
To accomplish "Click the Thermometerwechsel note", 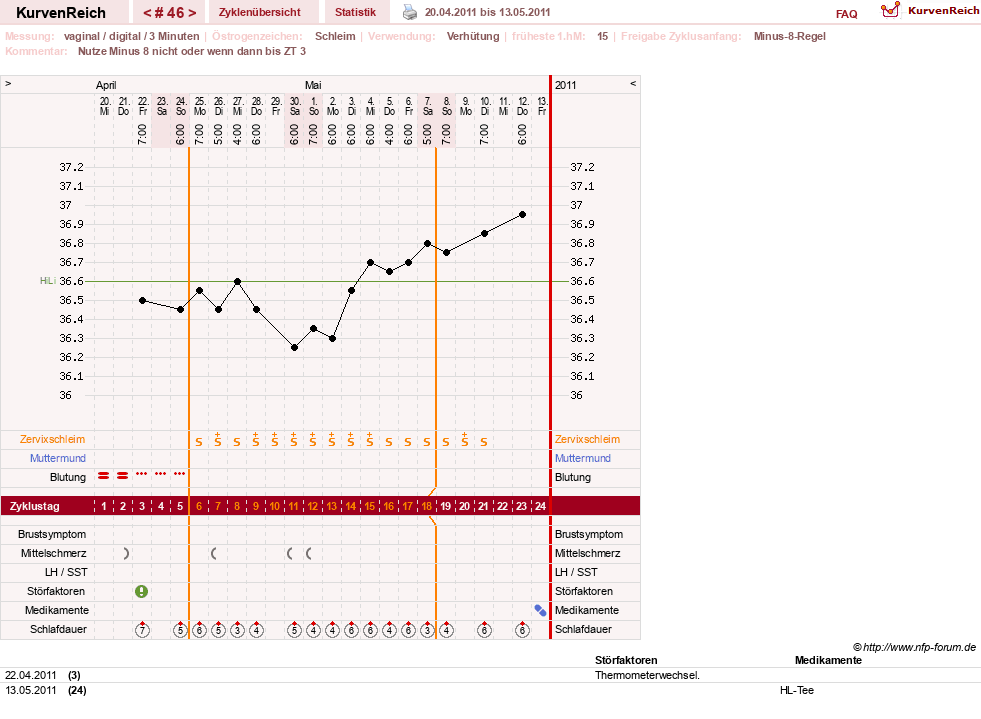I will pos(648,675).
